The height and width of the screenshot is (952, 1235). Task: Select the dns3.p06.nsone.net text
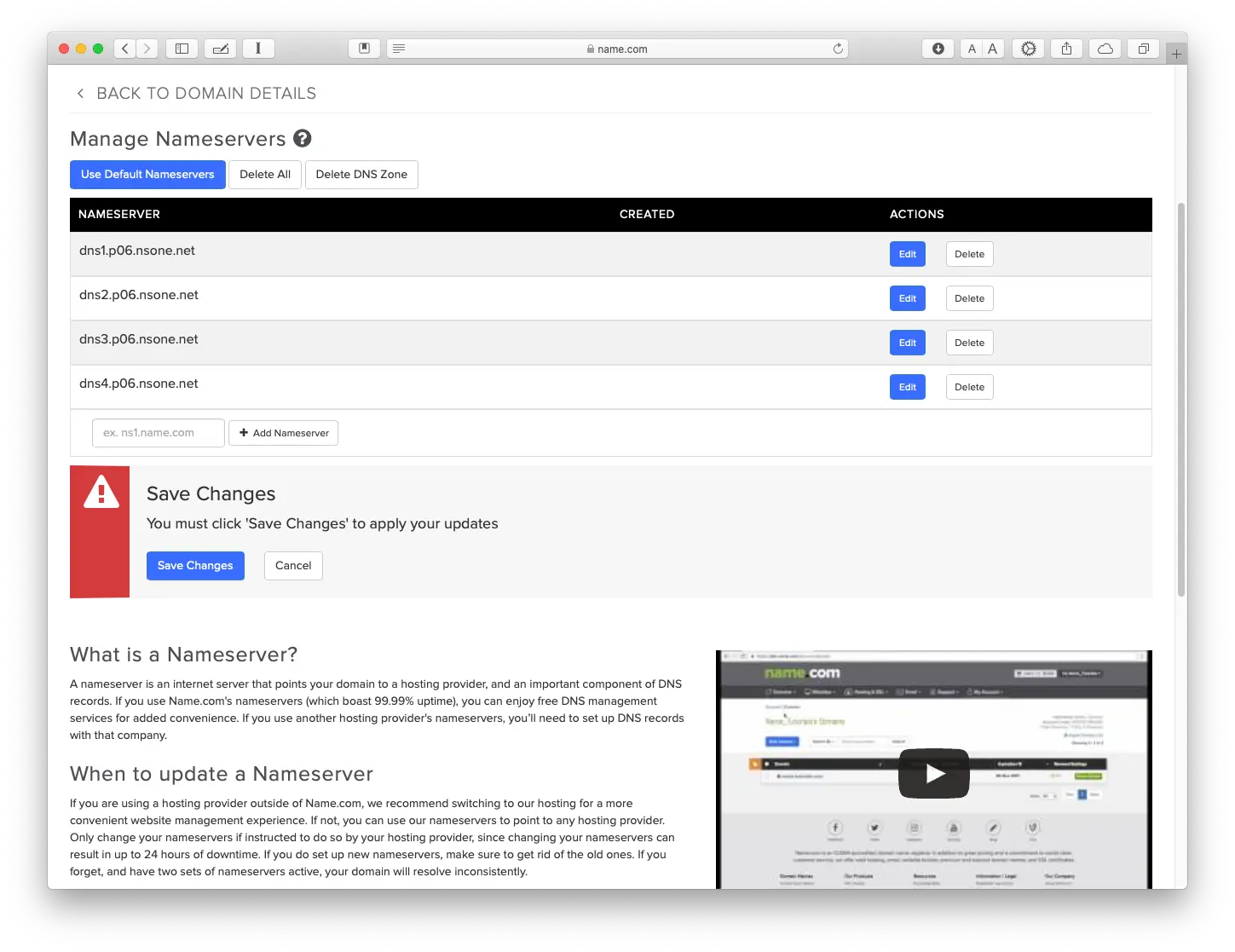click(139, 339)
